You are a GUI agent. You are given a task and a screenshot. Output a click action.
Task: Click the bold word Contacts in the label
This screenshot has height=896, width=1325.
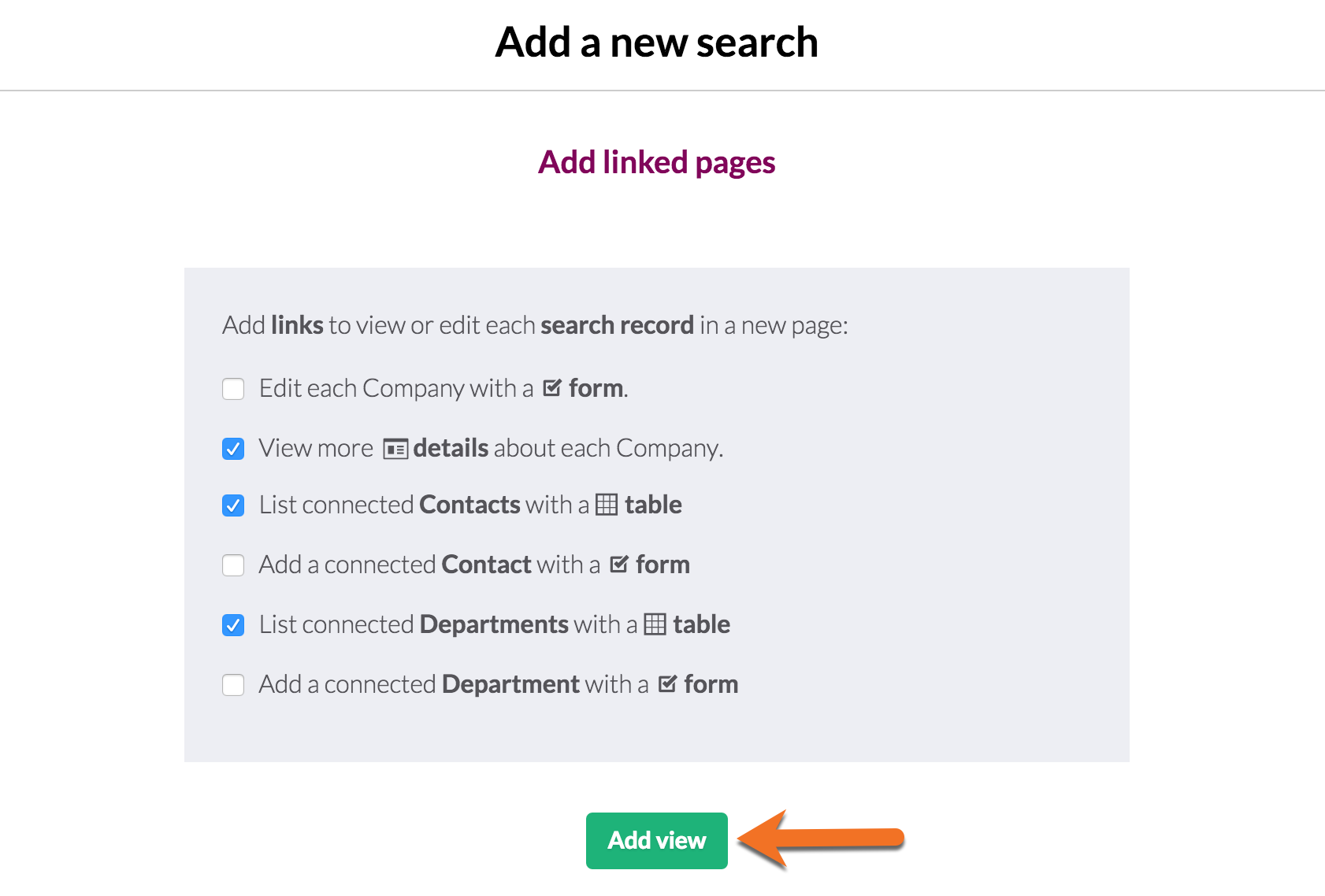pyautogui.click(x=470, y=505)
